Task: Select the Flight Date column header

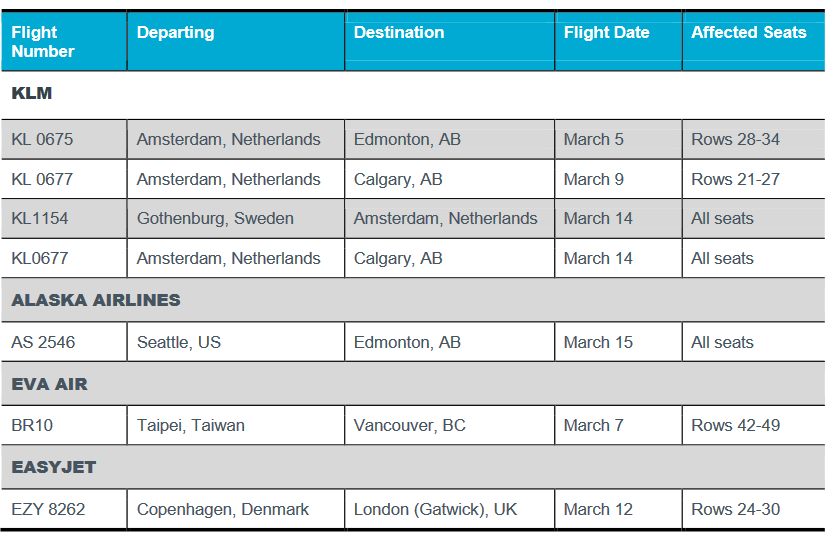Action: (x=618, y=42)
